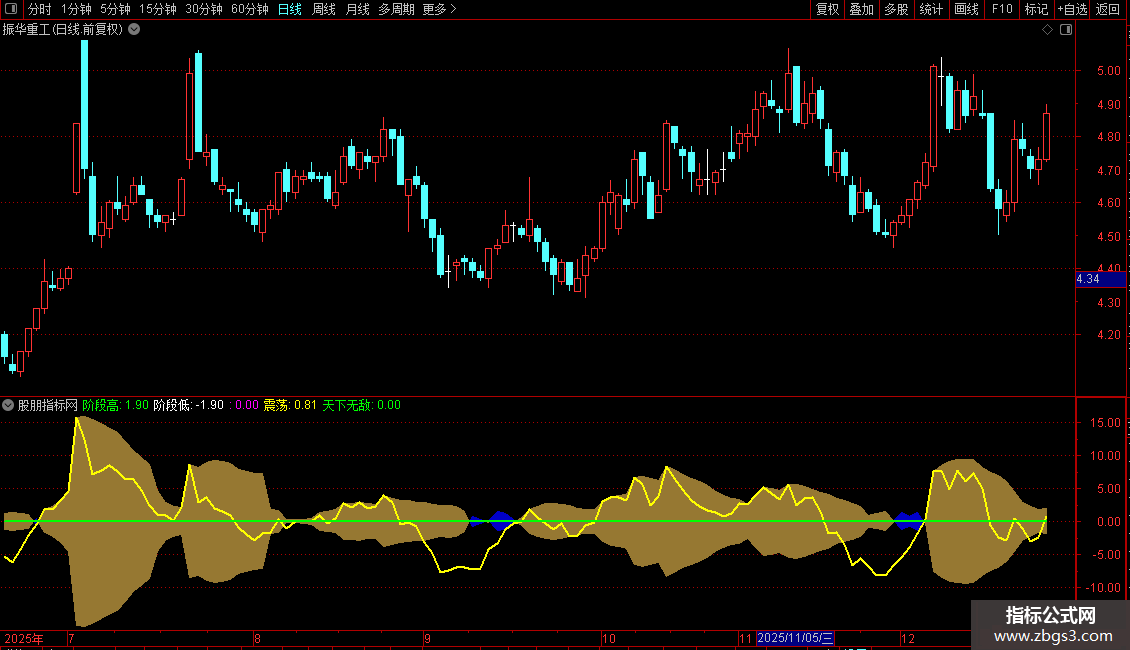Switch to 周线 weekly chart
This screenshot has width=1130, height=650.
[324, 9]
